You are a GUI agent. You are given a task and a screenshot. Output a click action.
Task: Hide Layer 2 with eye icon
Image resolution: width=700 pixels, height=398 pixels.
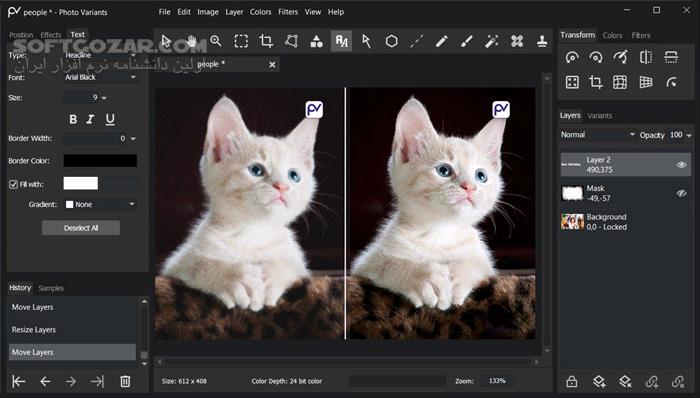(x=681, y=165)
